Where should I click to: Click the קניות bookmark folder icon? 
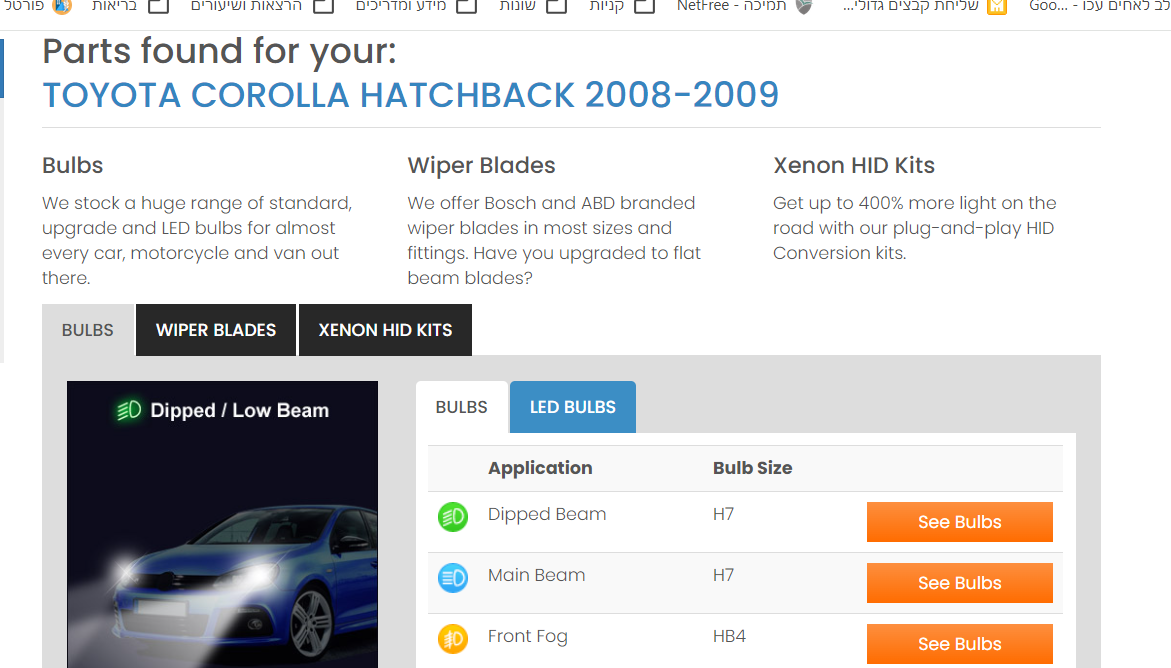(x=645, y=7)
